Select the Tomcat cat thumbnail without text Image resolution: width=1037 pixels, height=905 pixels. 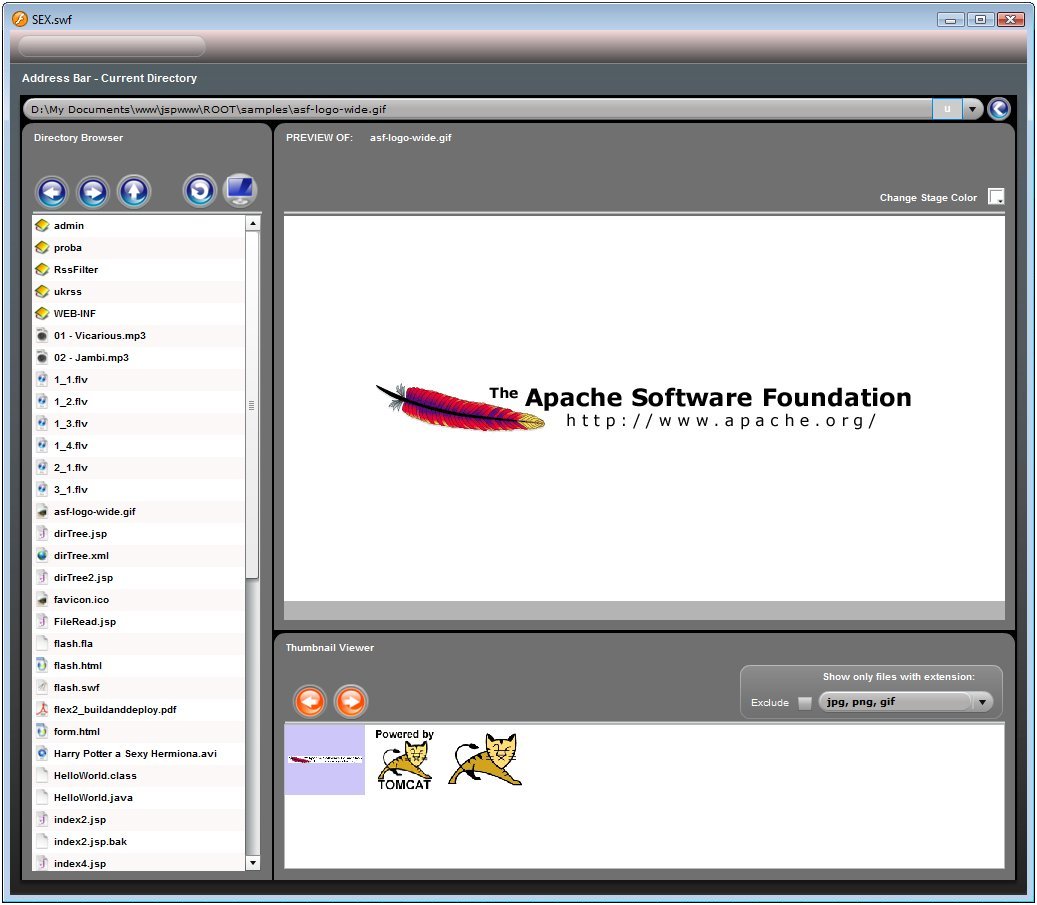pos(486,759)
